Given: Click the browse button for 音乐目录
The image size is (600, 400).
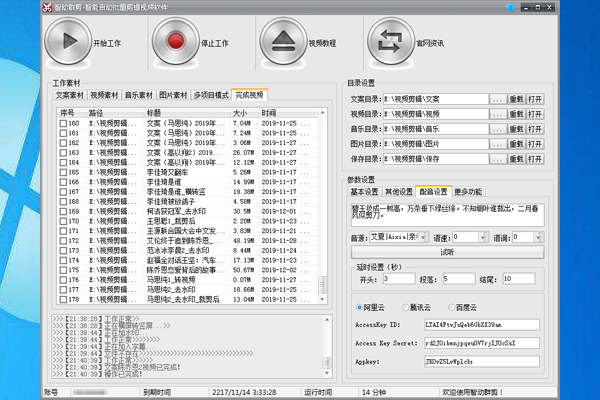Looking at the screenshot, I should 498,129.
